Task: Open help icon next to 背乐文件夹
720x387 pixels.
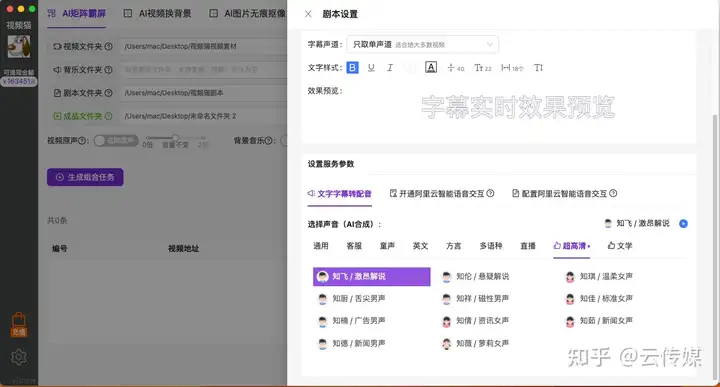Action: point(108,70)
